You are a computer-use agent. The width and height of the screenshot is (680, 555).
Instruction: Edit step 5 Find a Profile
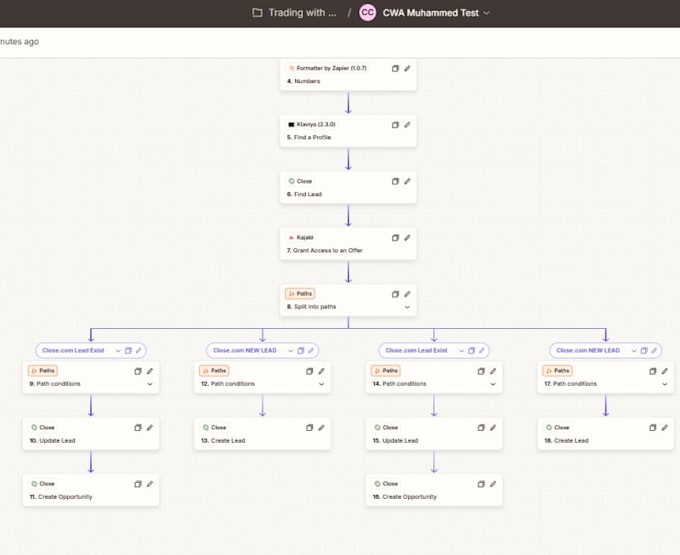click(407, 124)
